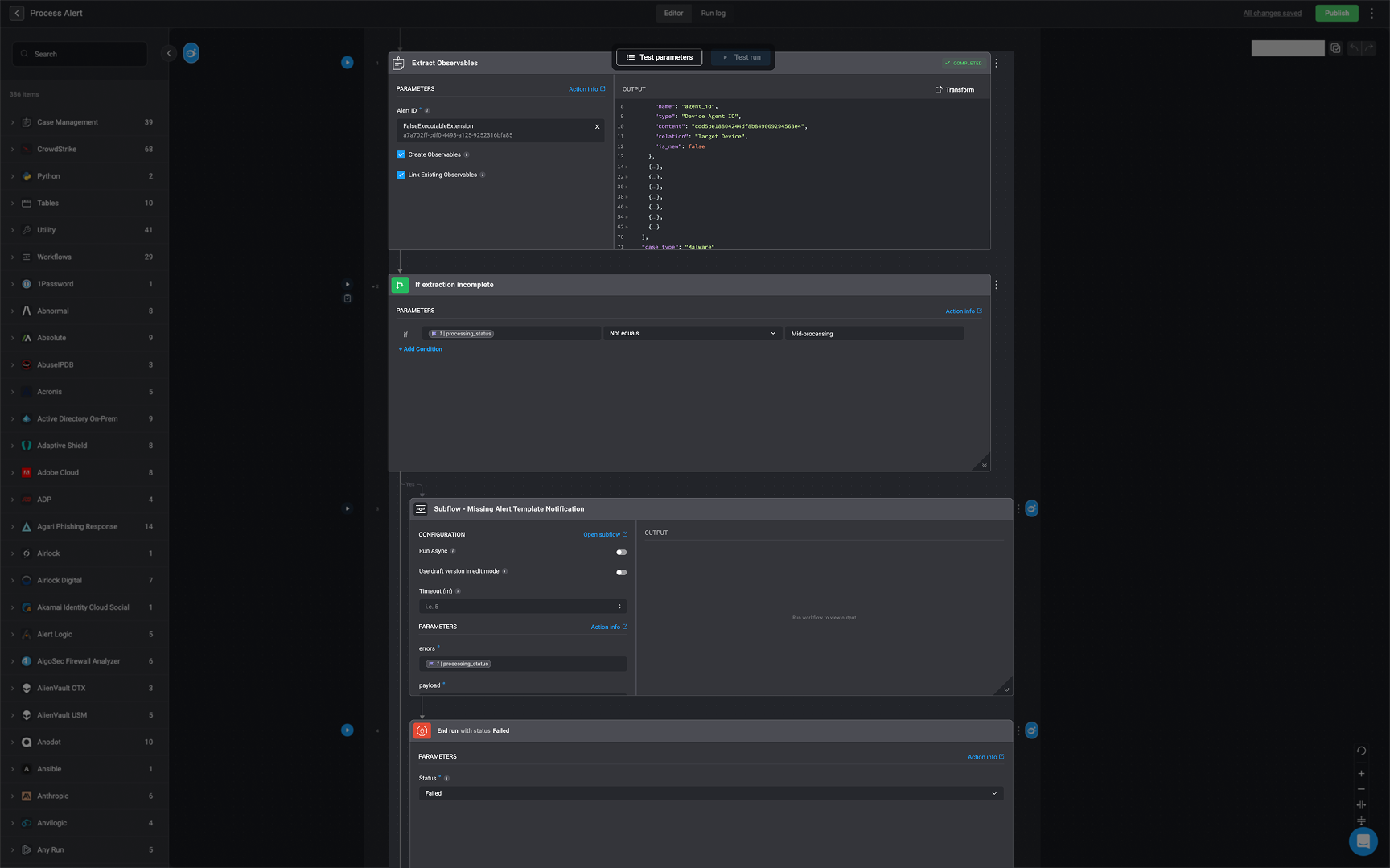Switch to the Run log tab
Image resolution: width=1390 pixels, height=868 pixels.
coord(713,14)
